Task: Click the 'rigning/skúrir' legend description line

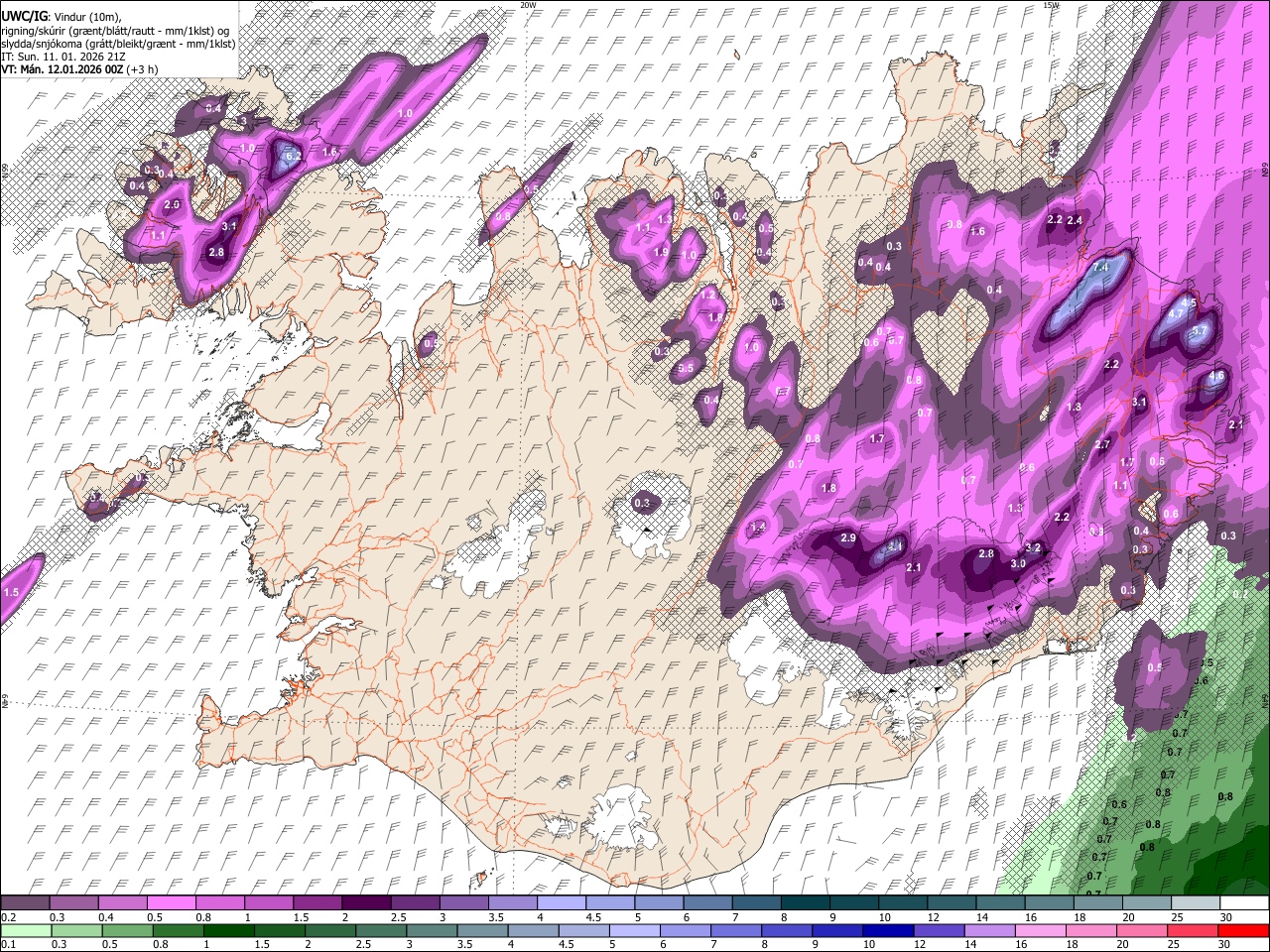Action: [116, 31]
